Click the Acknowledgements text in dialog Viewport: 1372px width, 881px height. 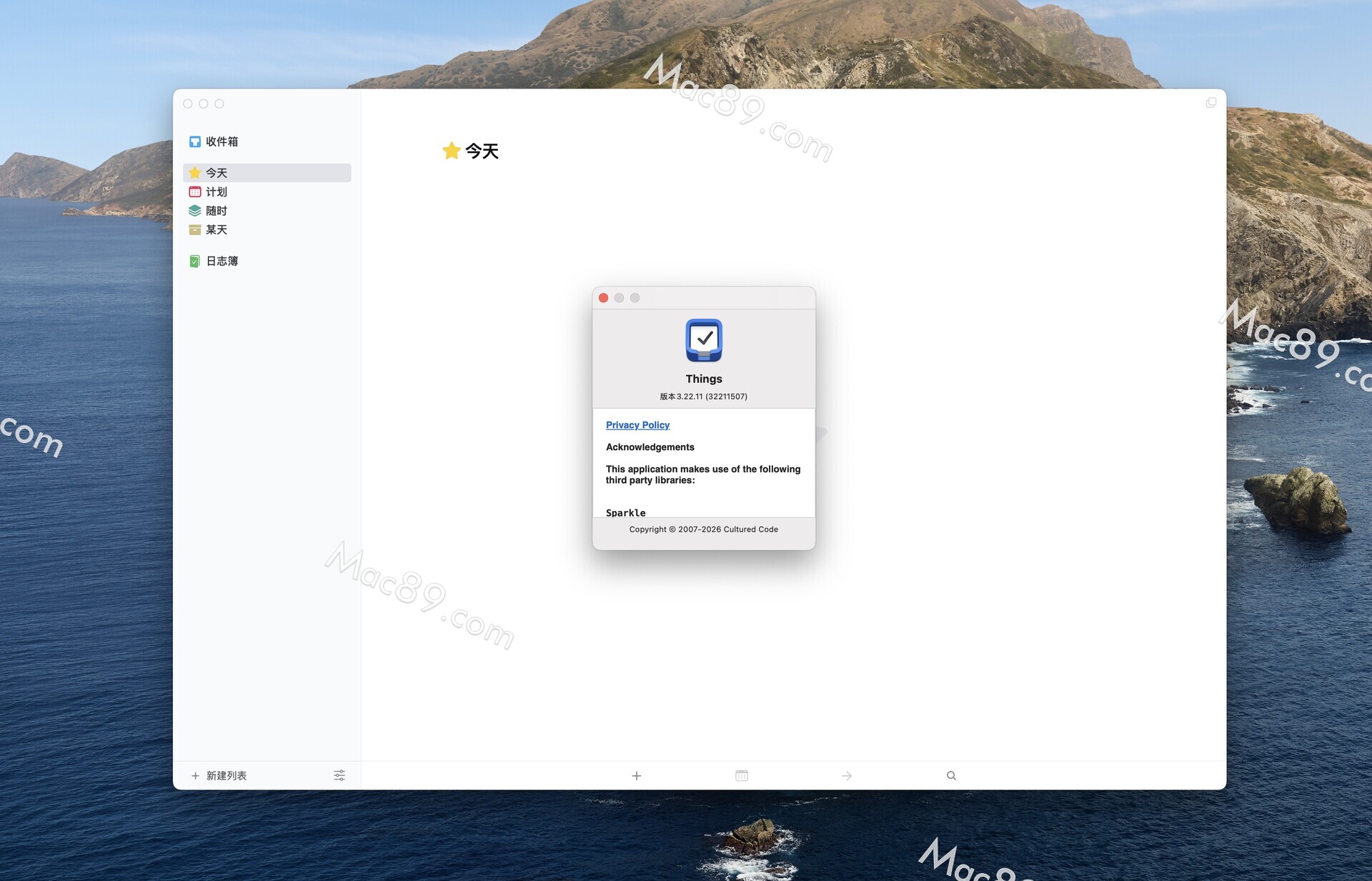pos(650,447)
